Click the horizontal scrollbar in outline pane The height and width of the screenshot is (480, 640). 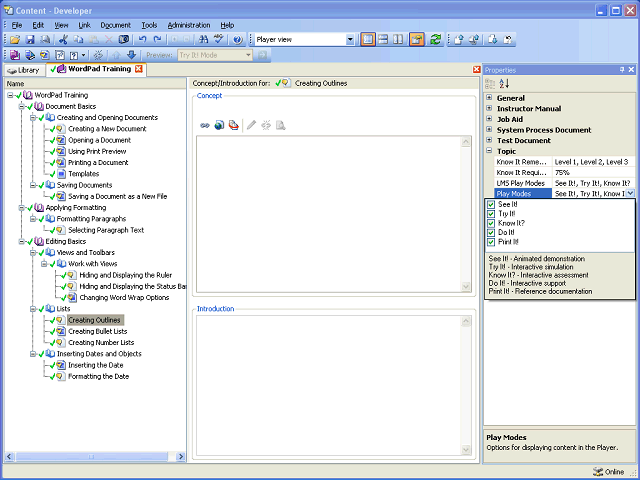tap(92, 456)
